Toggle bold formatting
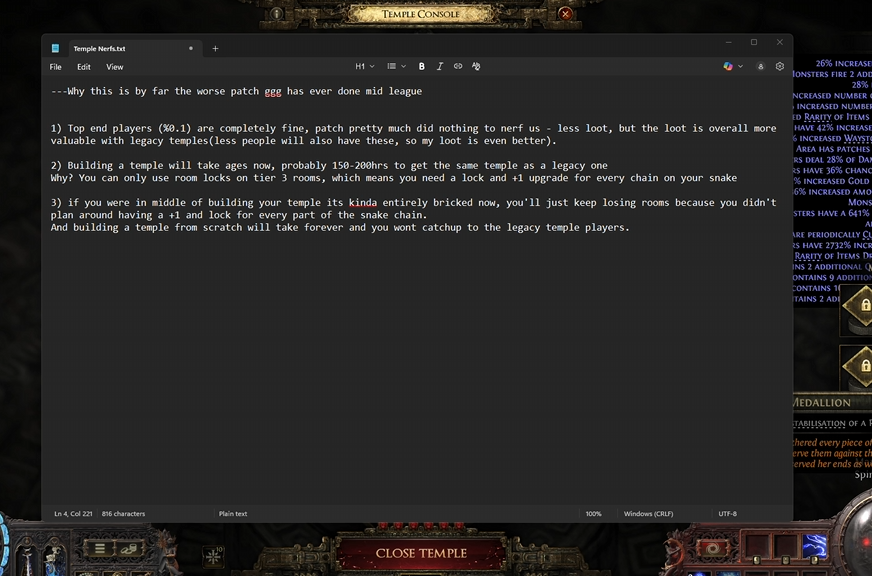 pos(422,66)
